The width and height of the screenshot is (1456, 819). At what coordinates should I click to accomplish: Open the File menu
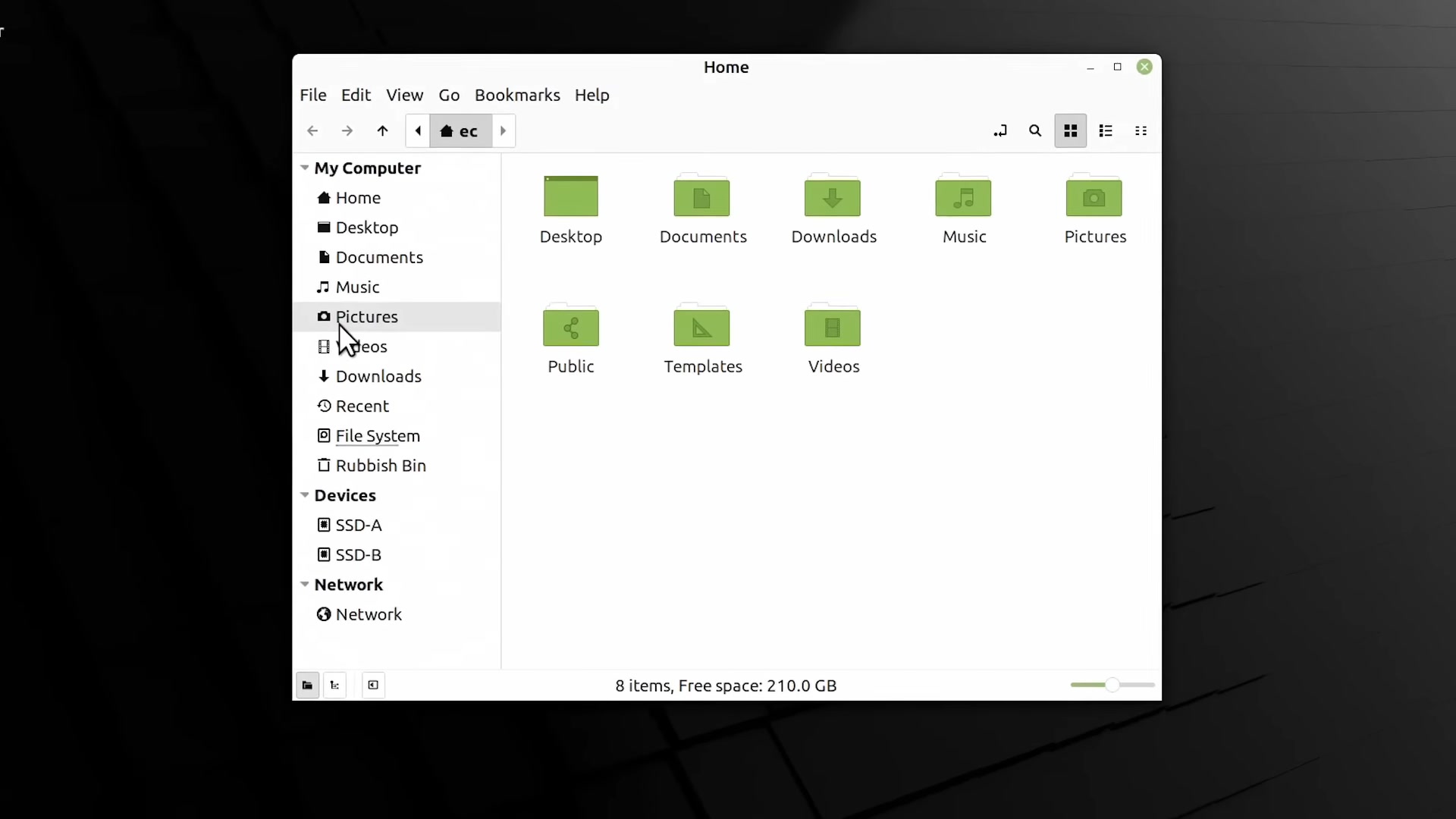313,96
